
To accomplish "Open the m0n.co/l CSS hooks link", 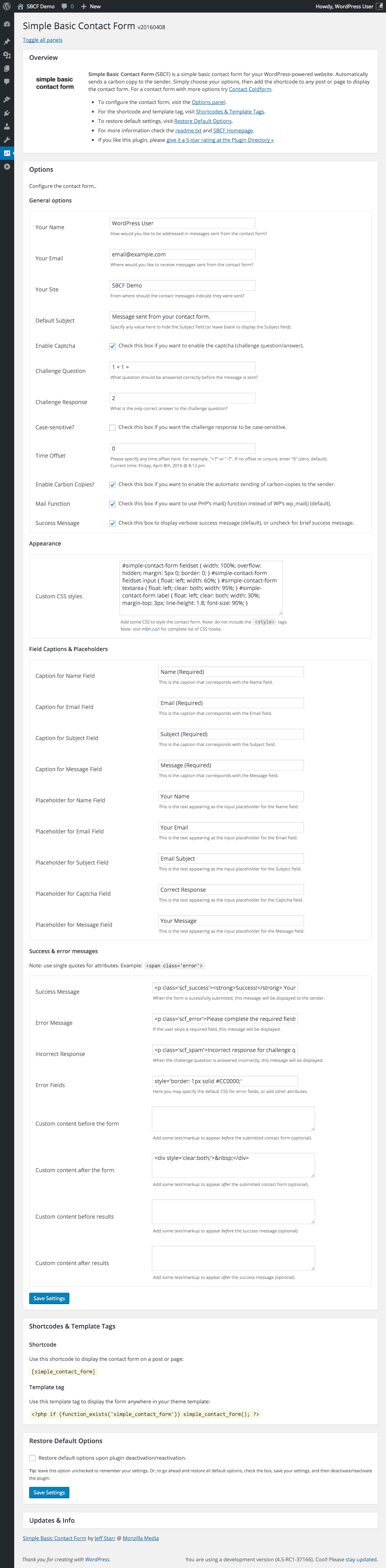I will click(151, 629).
